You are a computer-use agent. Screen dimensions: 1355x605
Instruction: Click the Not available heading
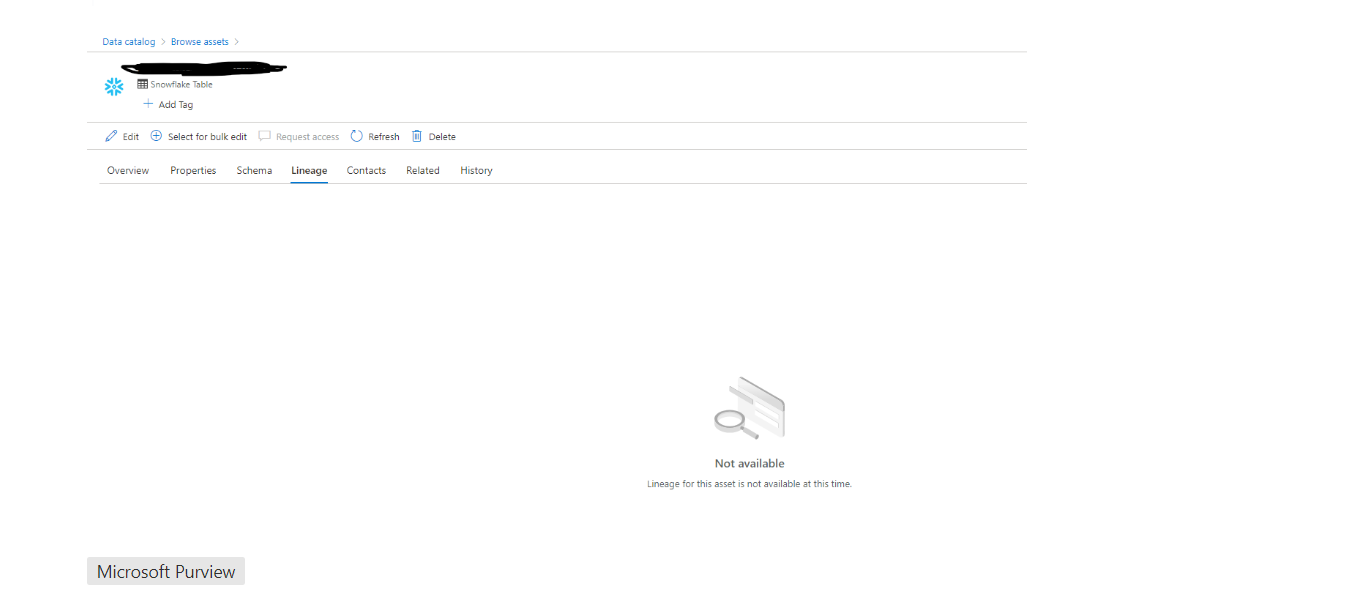click(x=750, y=464)
